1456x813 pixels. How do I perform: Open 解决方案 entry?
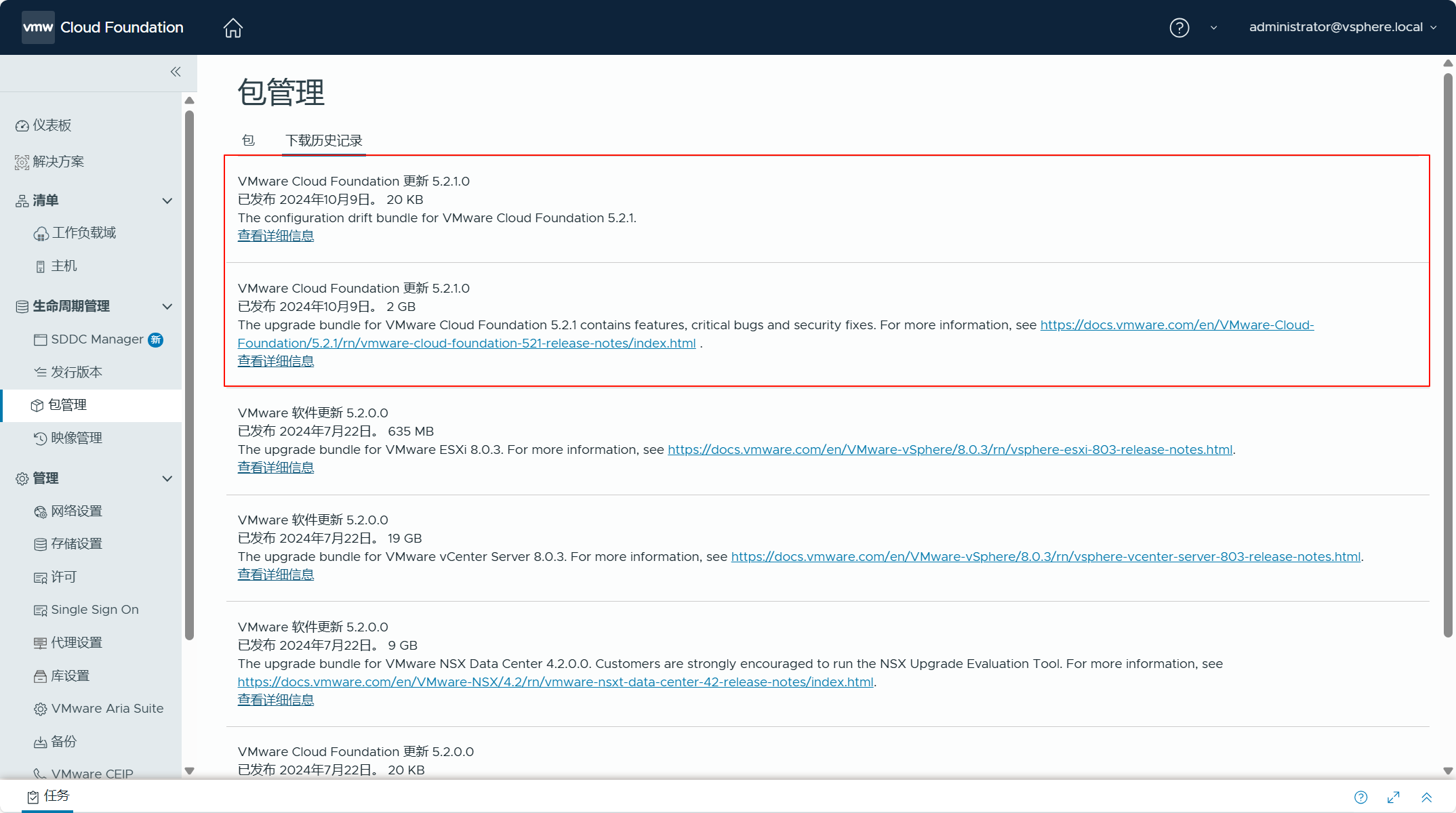coord(58,161)
